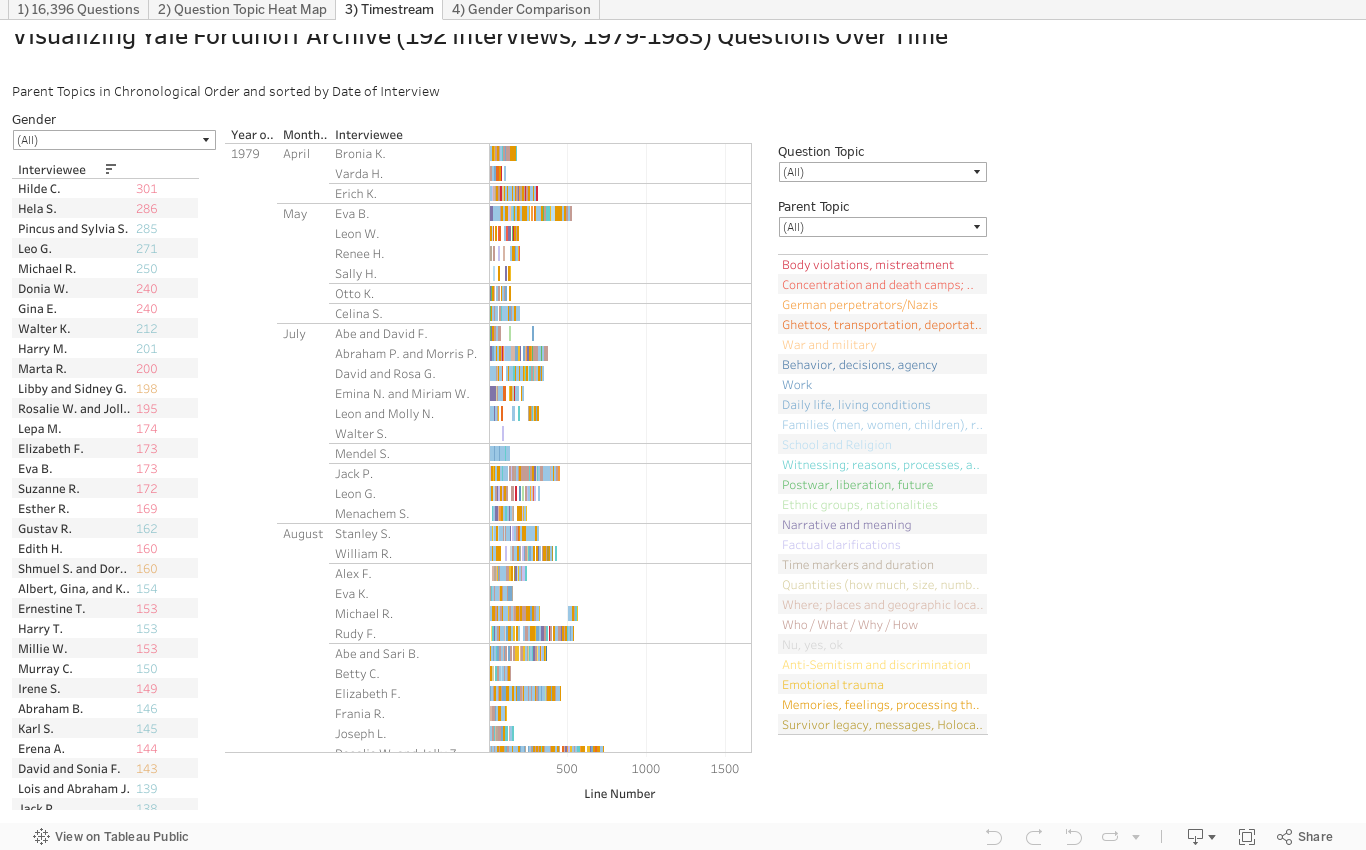Select Postwar, liberation, future legend entry

point(882,485)
